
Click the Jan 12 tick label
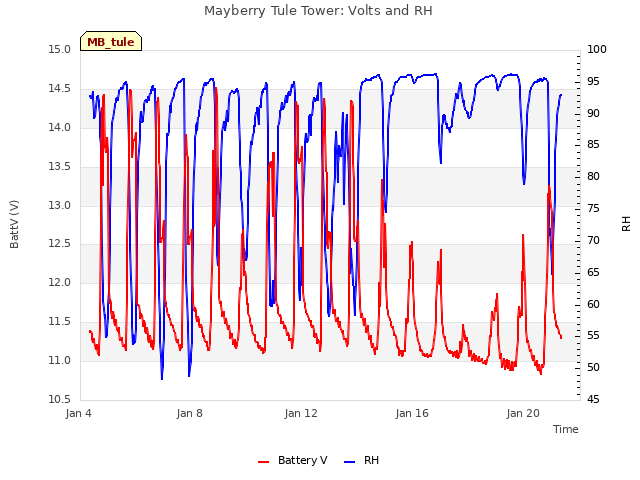coord(301,413)
